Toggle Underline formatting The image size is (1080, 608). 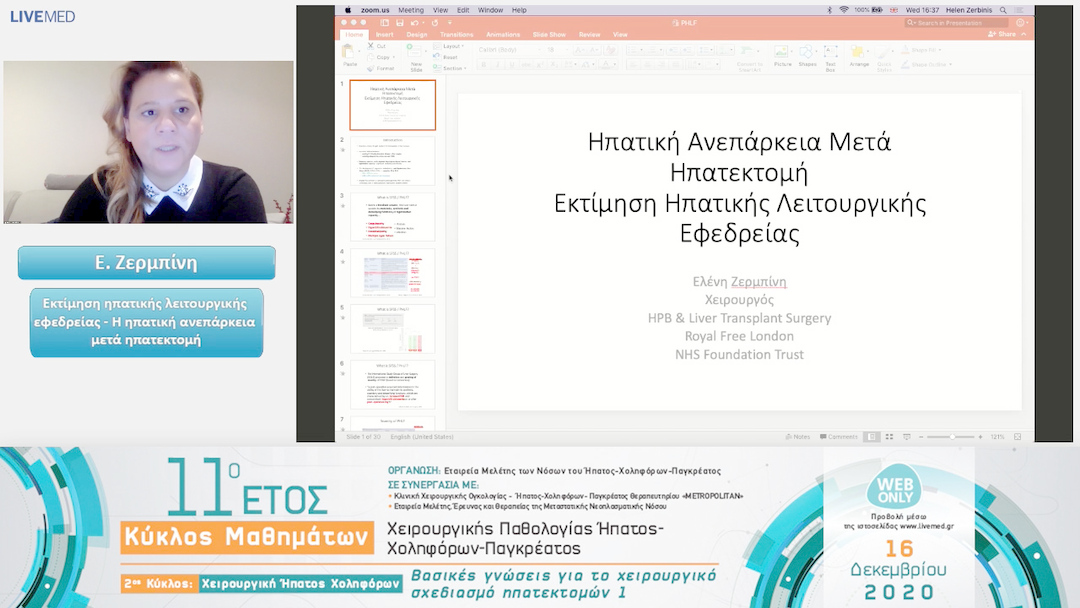pos(511,64)
